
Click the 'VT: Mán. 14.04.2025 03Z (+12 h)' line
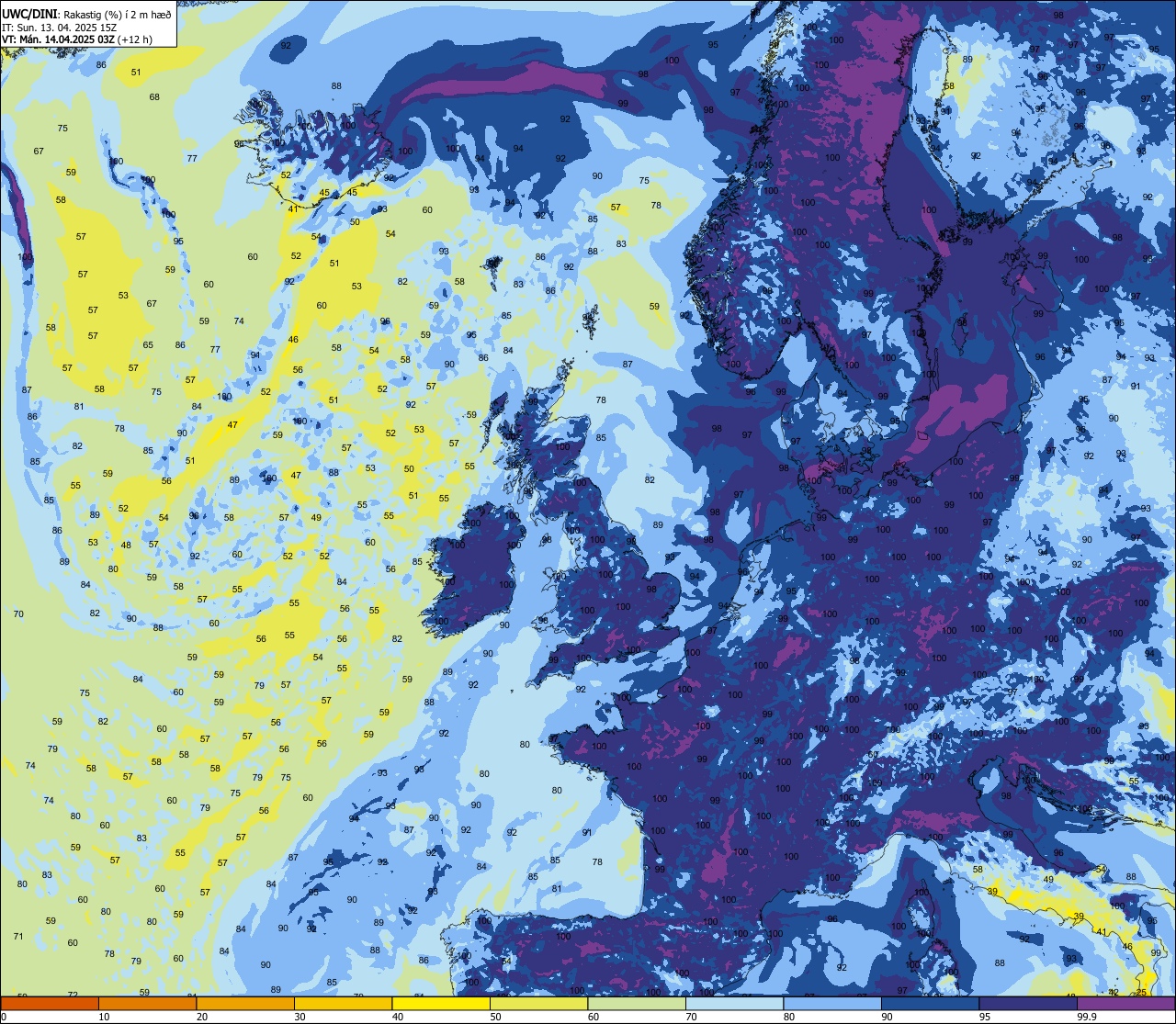tap(77, 39)
